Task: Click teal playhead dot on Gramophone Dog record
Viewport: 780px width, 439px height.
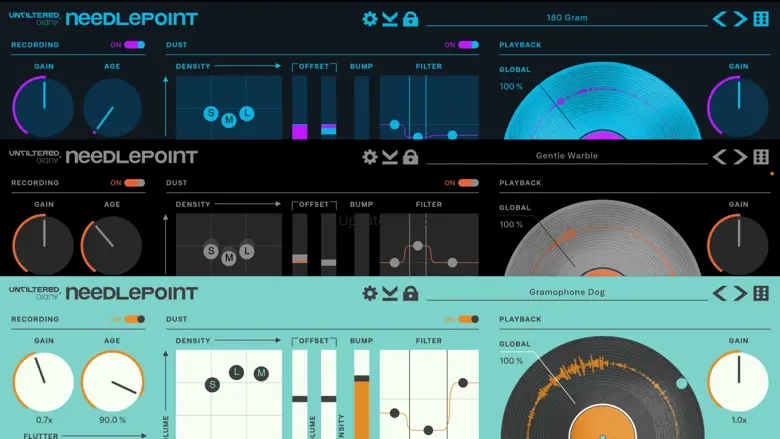Action: pyautogui.click(x=682, y=383)
